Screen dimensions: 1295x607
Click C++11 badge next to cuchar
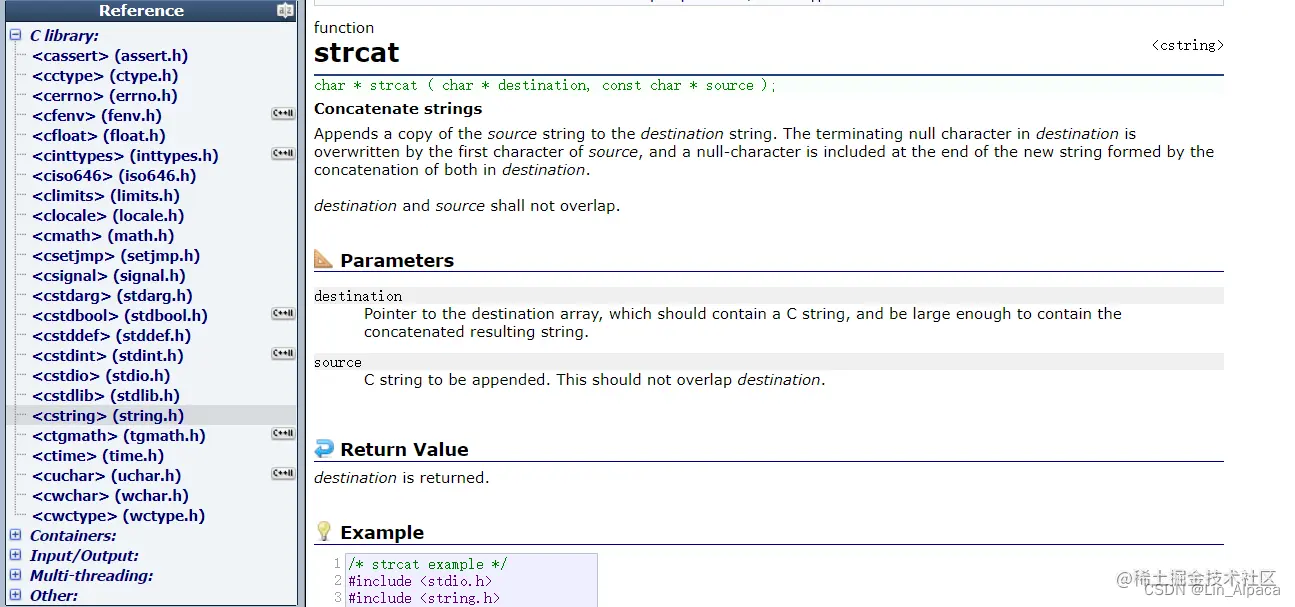(x=283, y=474)
